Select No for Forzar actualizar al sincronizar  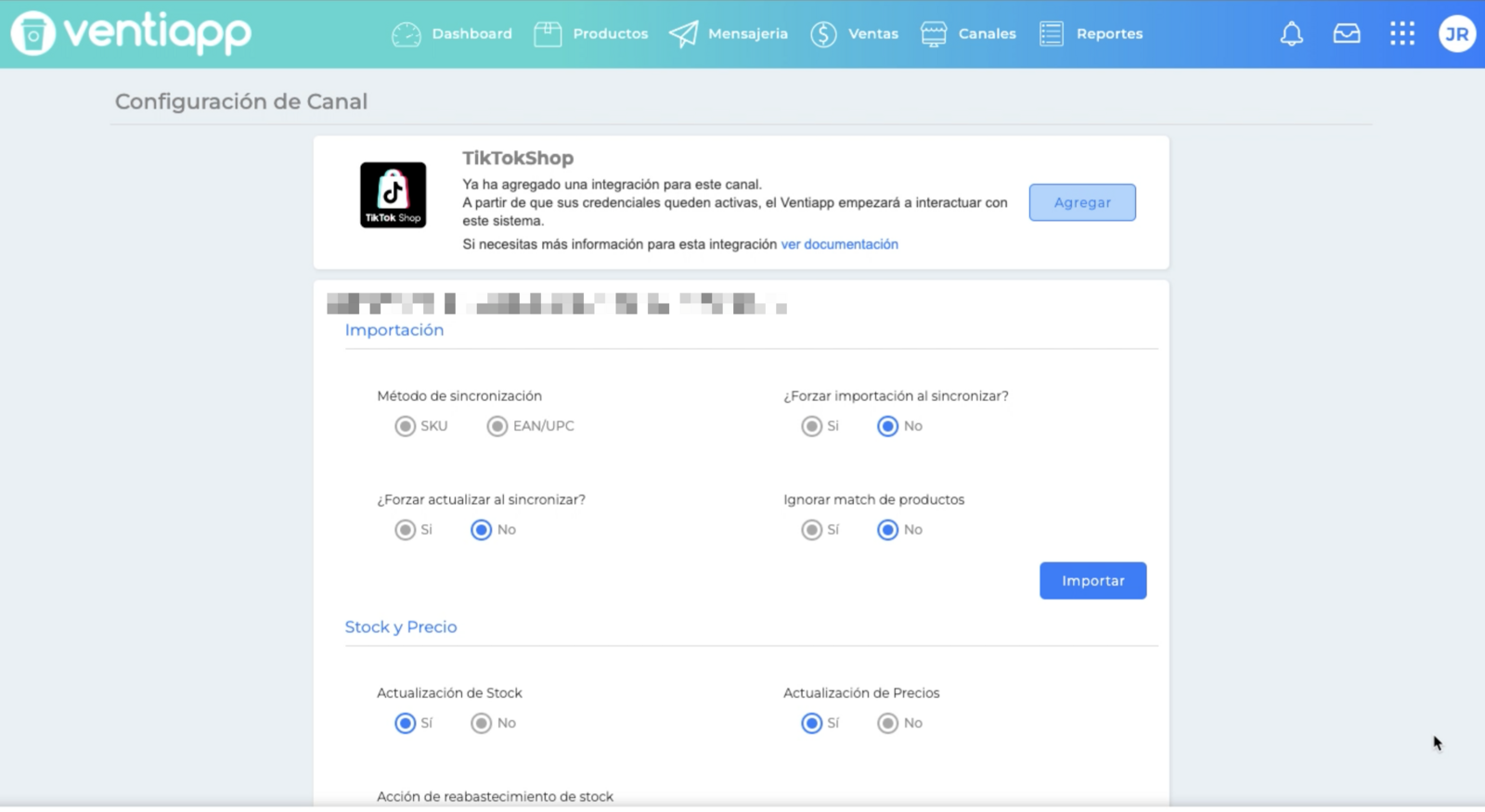(481, 530)
